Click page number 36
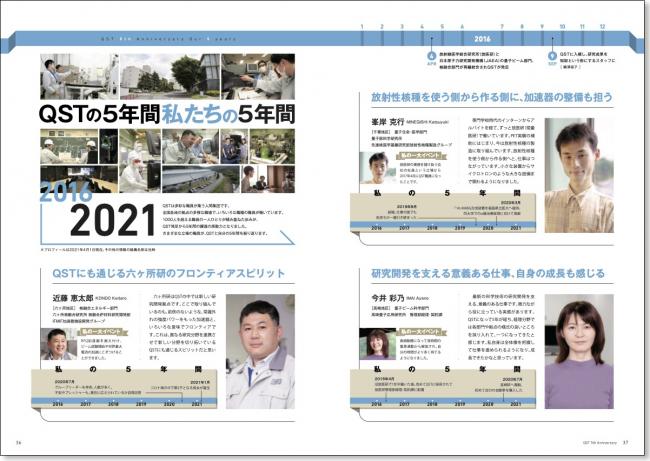This screenshot has width=650, height=461. [18, 443]
